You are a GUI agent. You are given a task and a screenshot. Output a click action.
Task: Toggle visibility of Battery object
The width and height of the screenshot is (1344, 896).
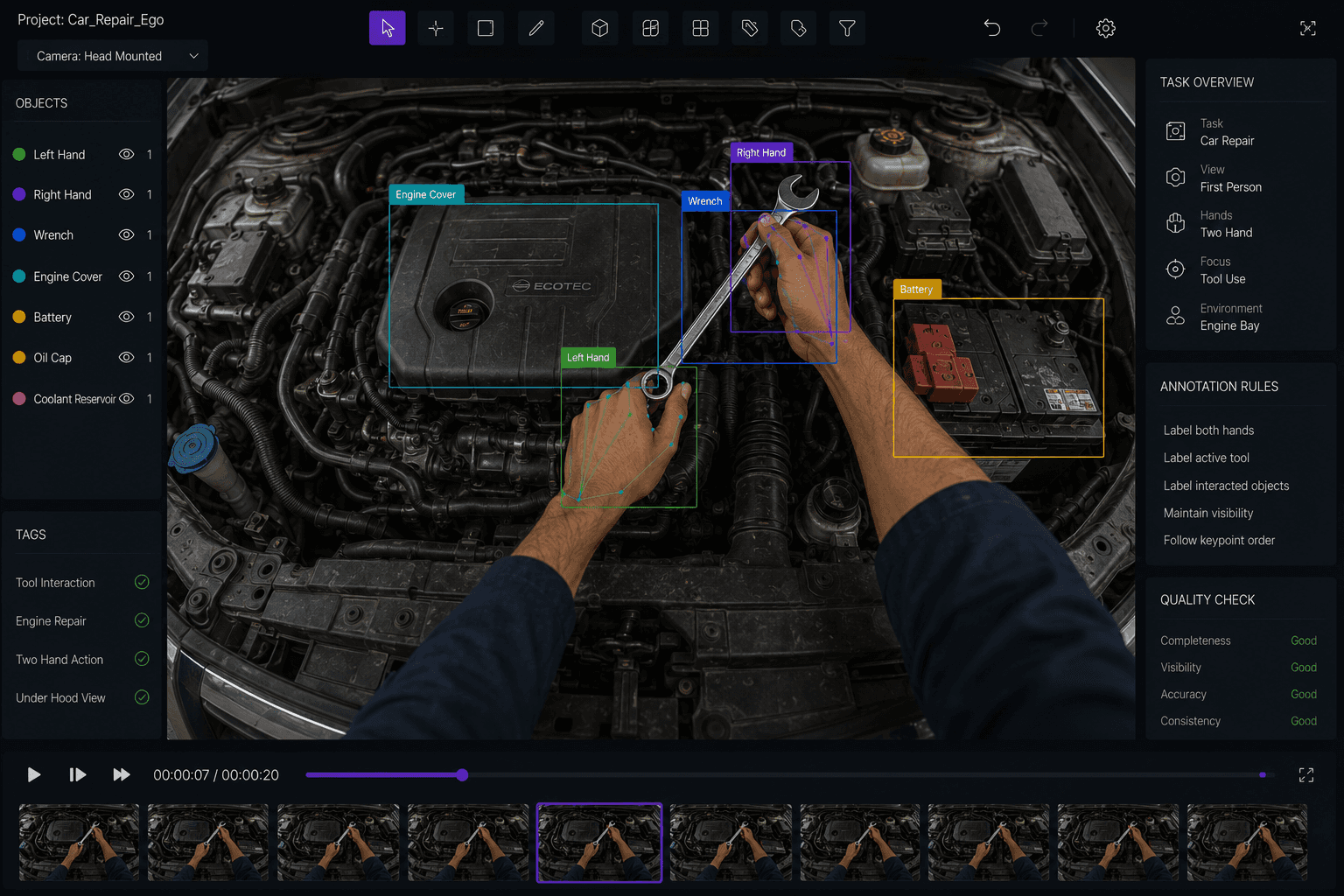point(126,317)
